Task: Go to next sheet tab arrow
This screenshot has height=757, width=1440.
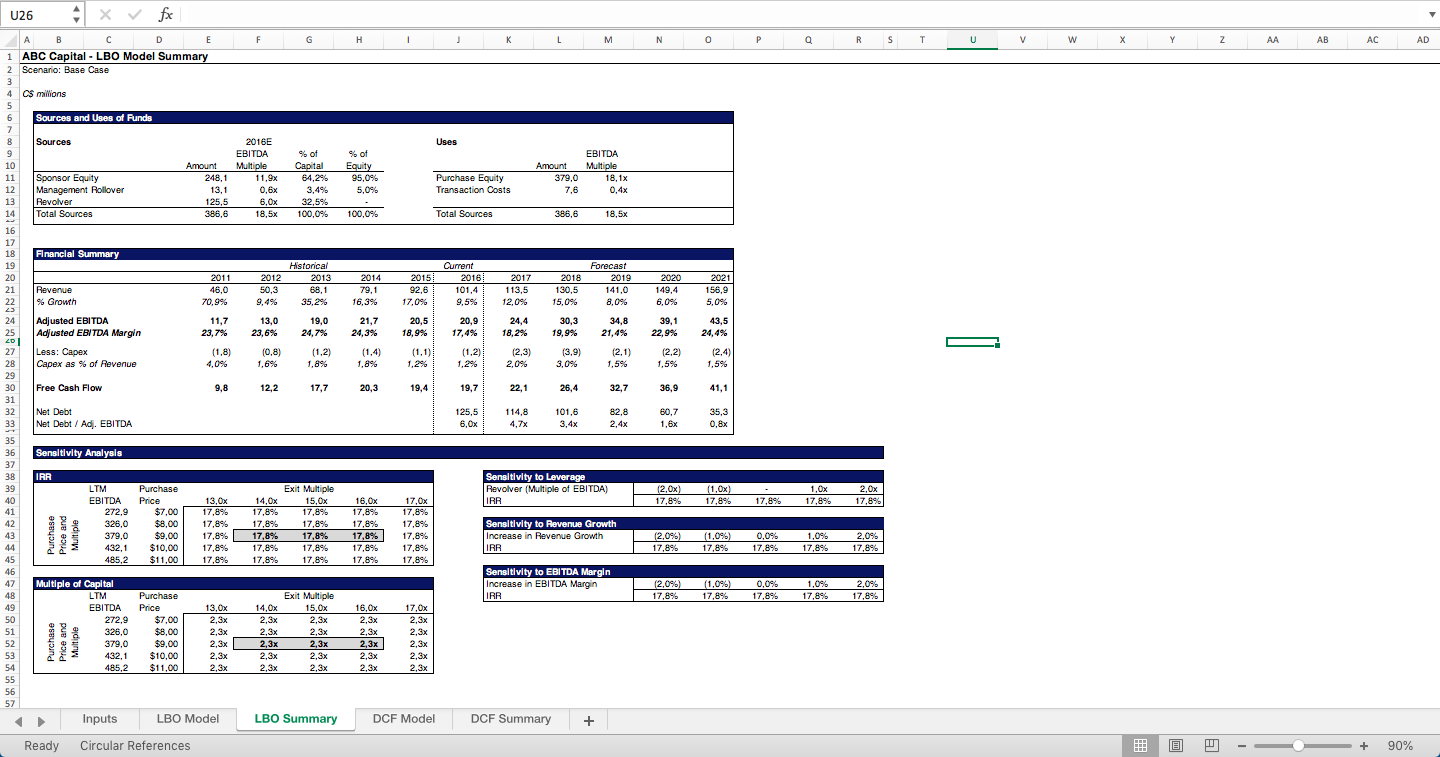Action: [42, 720]
